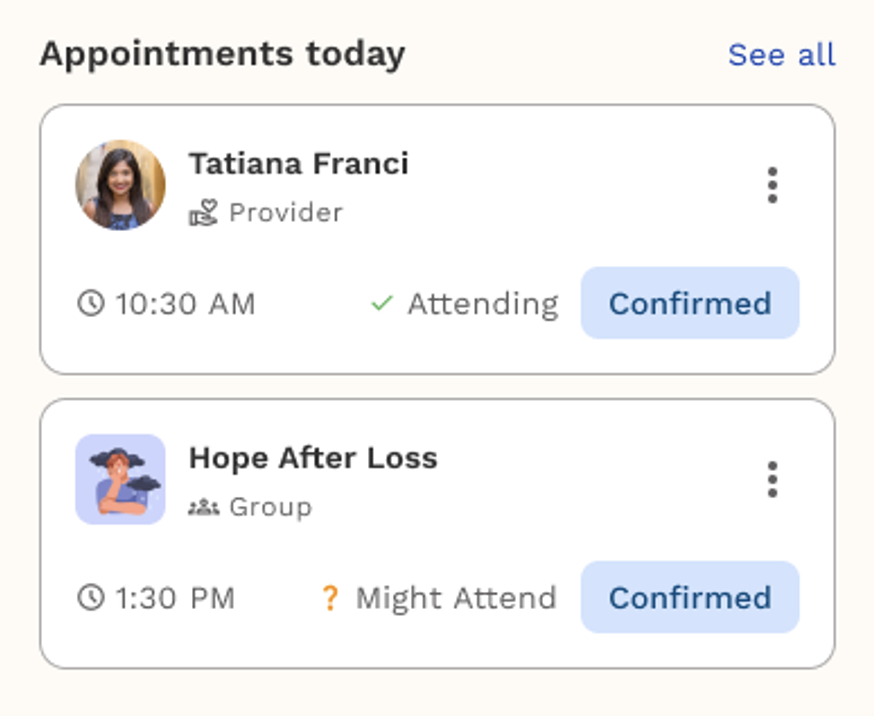The width and height of the screenshot is (874, 716).
Task: Click the 1:30 PM appointment time
Action: click(175, 598)
